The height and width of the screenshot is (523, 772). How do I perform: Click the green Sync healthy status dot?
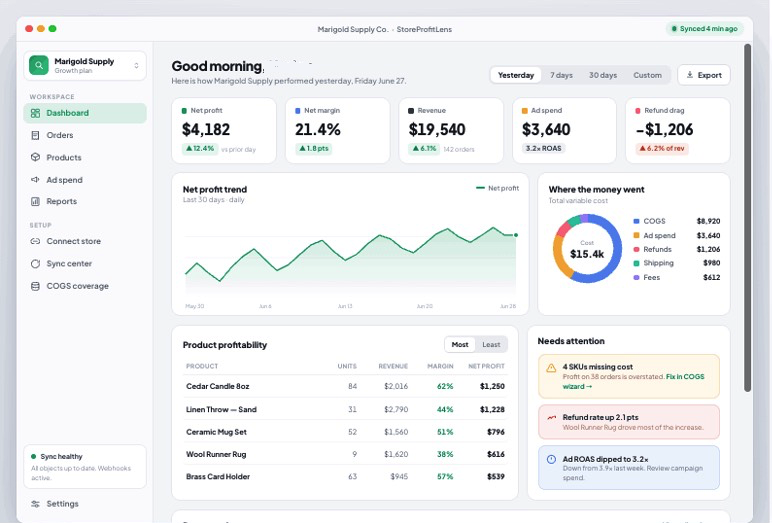(33, 457)
